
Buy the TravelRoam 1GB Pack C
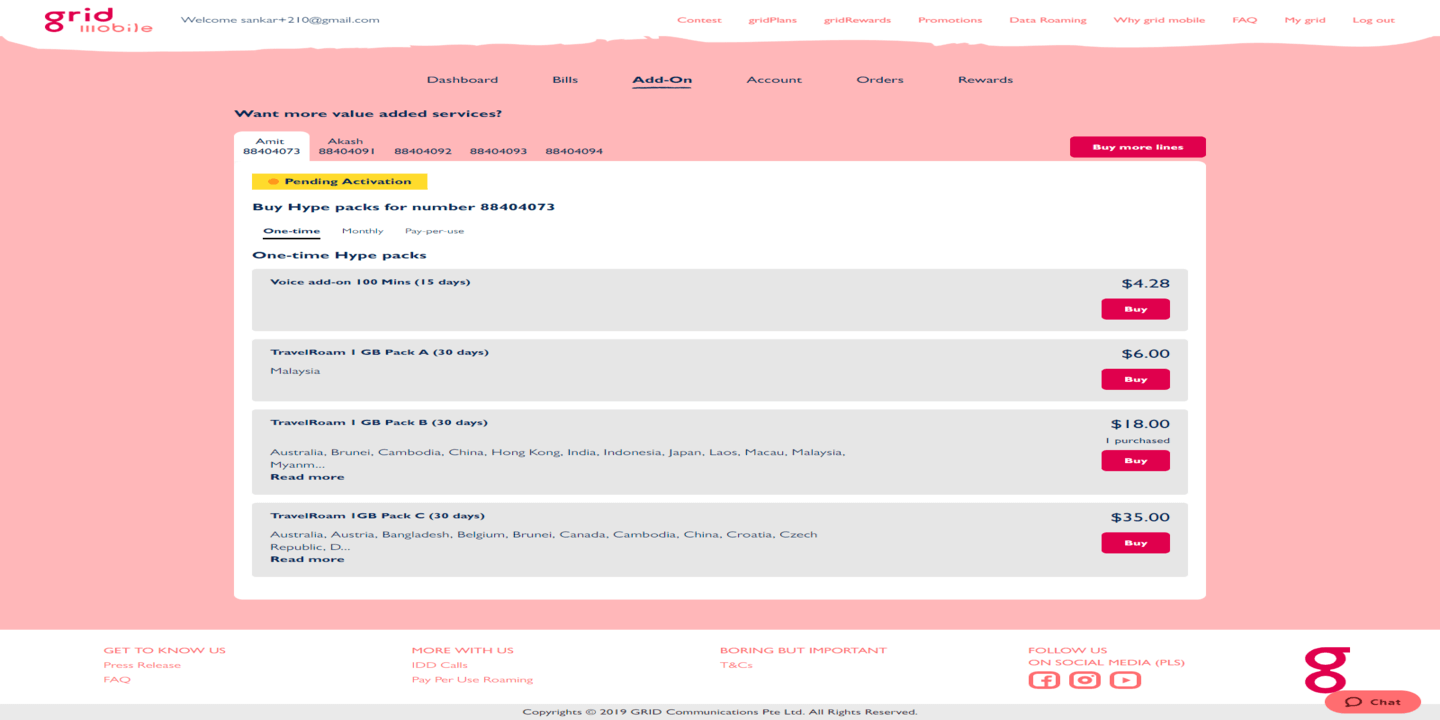point(1135,543)
